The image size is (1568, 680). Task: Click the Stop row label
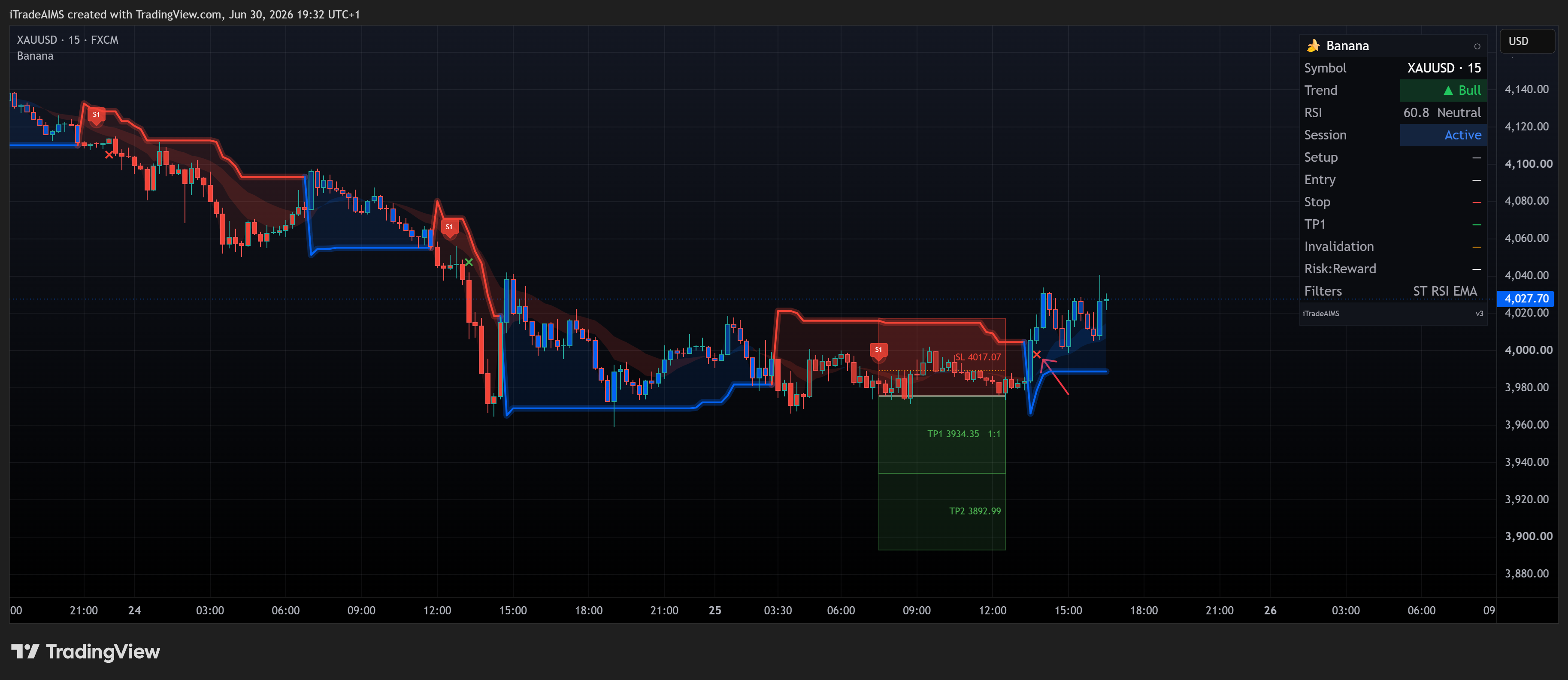[x=1317, y=202]
